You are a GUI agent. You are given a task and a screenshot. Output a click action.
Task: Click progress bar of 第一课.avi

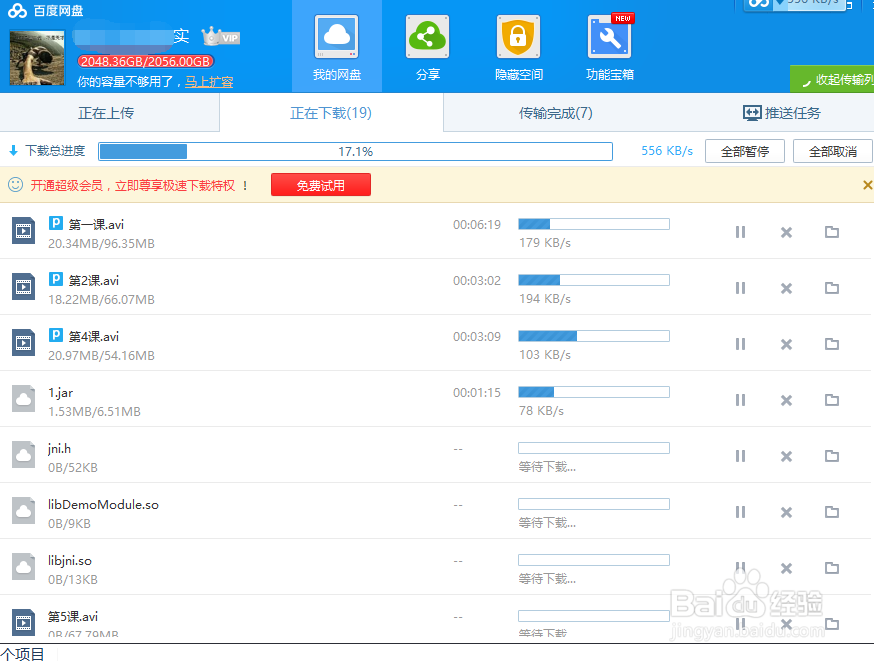[594, 224]
